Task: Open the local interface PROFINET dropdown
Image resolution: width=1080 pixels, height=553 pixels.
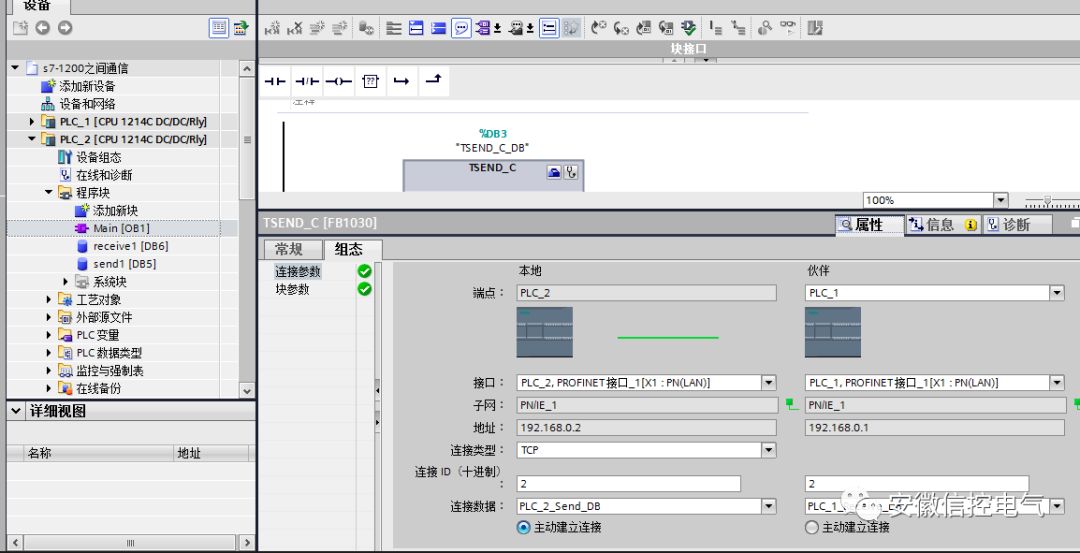Action: point(769,383)
